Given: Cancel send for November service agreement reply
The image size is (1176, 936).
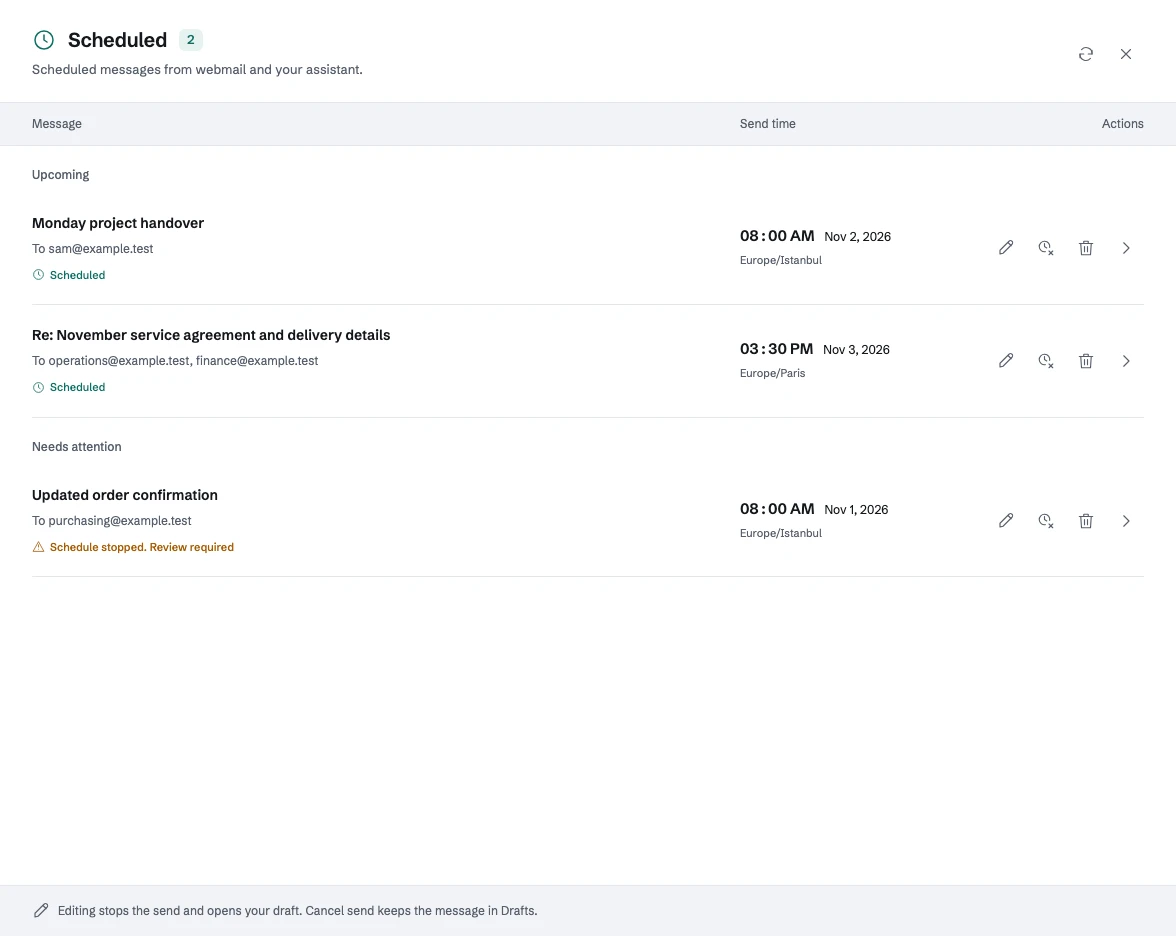Looking at the screenshot, I should coord(1046,361).
